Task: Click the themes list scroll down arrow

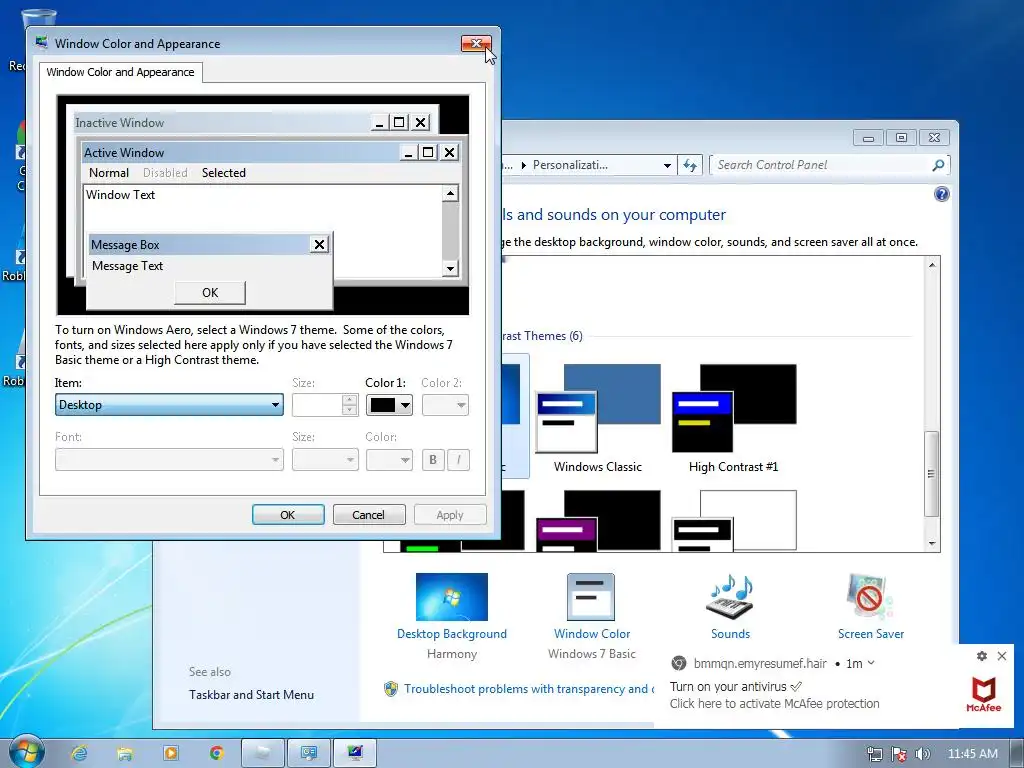Action: coord(932,543)
